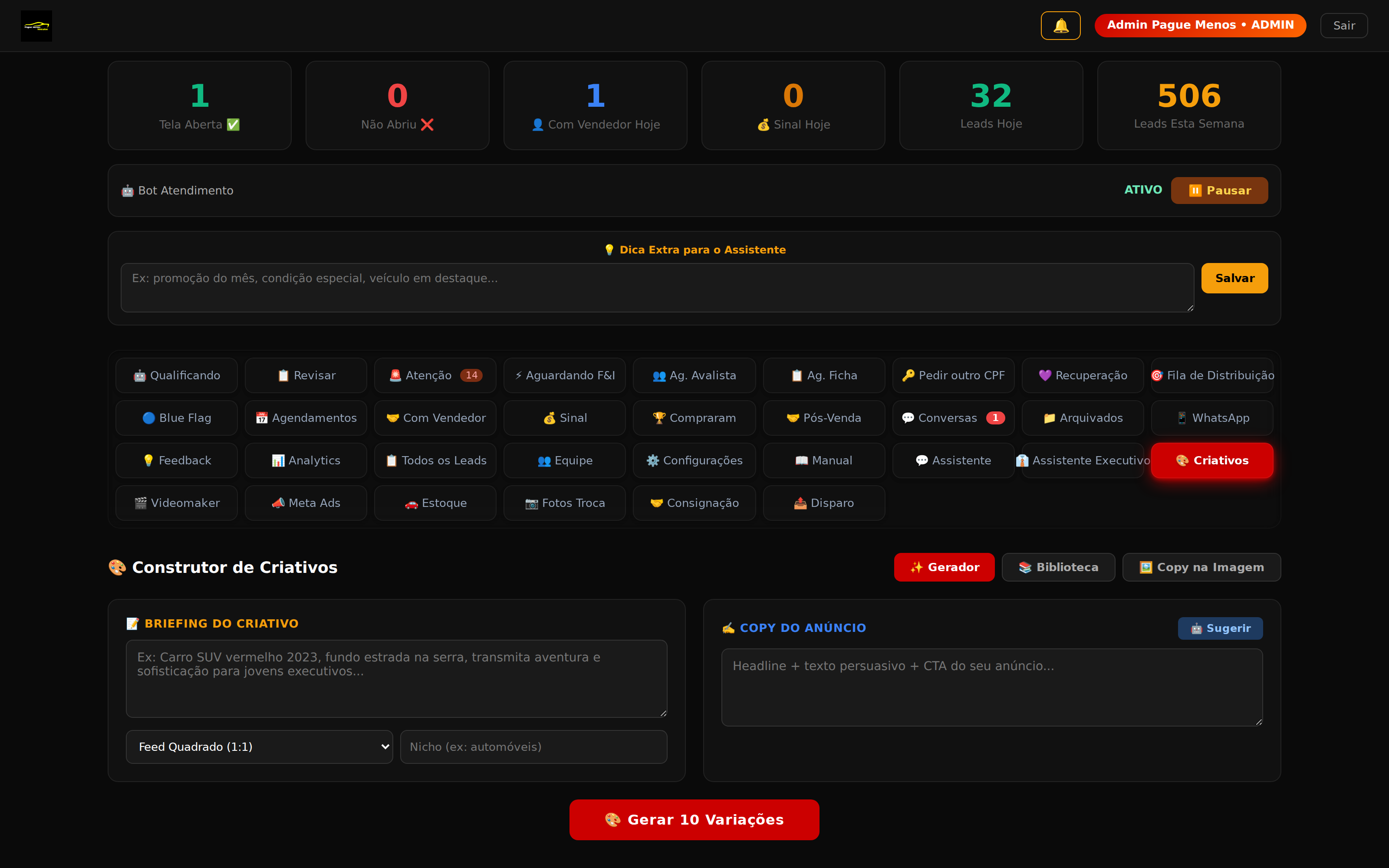Open the Meta Ads megaphone tab

point(306,503)
